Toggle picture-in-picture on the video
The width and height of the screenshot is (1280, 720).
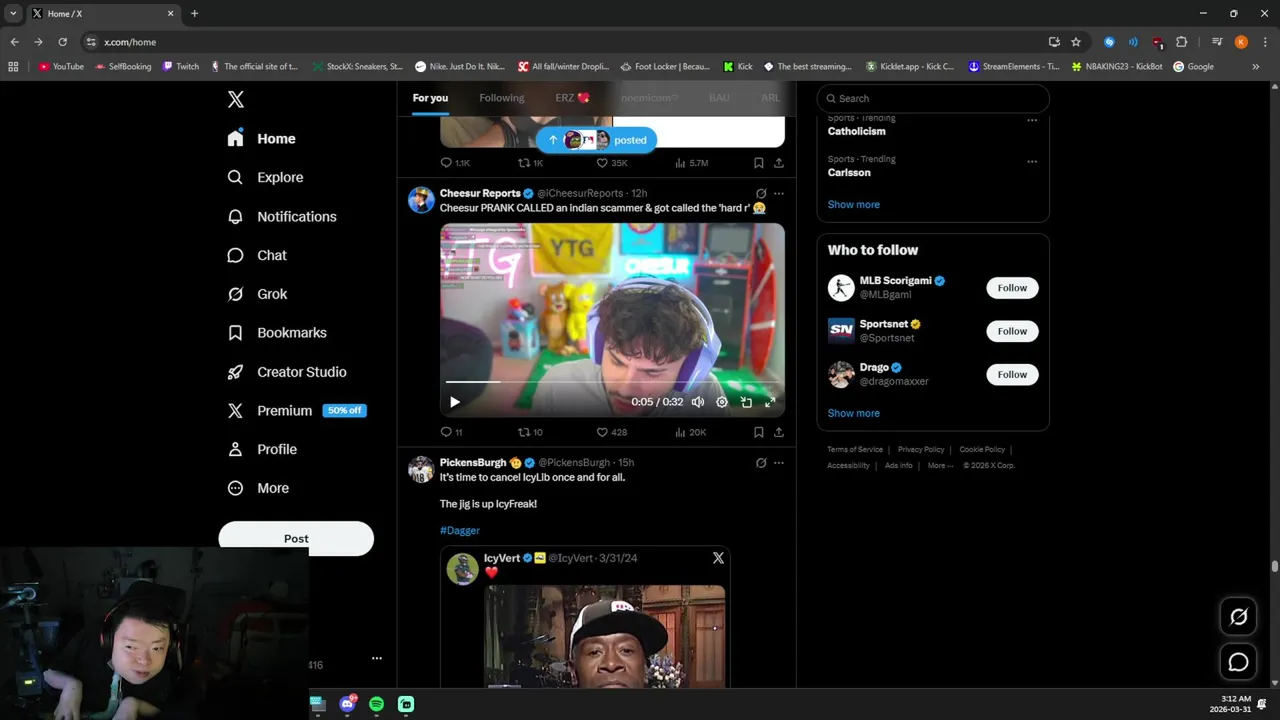pos(746,402)
